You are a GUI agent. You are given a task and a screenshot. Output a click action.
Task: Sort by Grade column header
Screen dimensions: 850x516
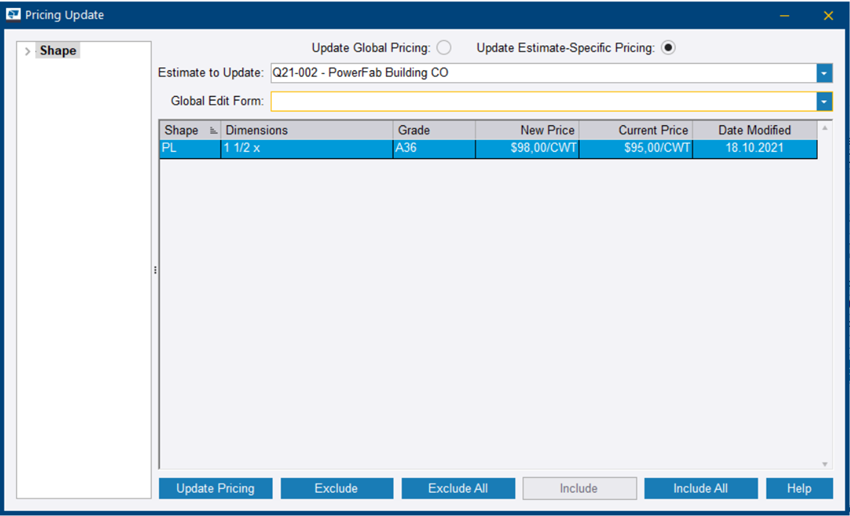point(434,130)
